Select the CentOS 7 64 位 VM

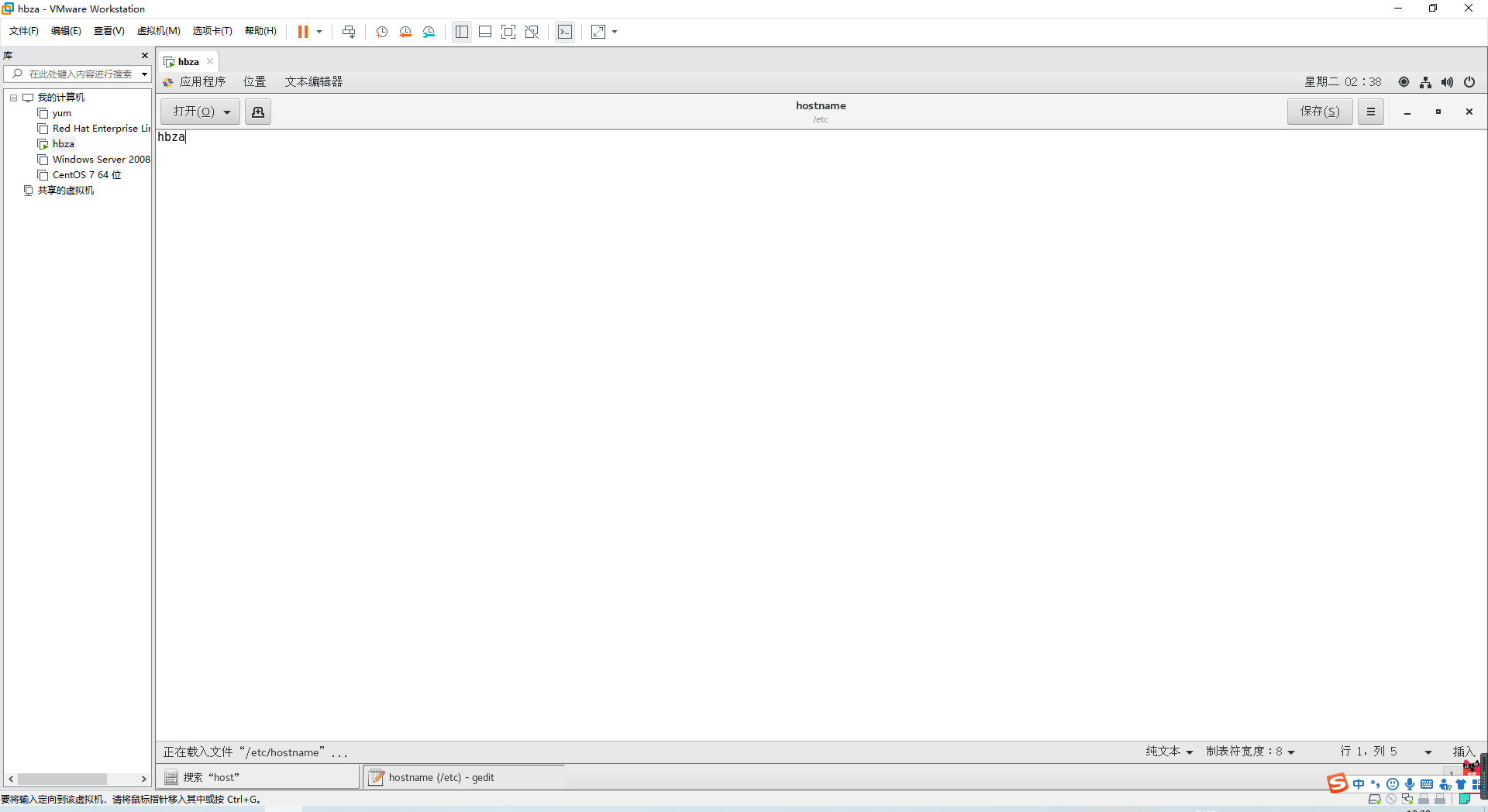[x=80, y=175]
